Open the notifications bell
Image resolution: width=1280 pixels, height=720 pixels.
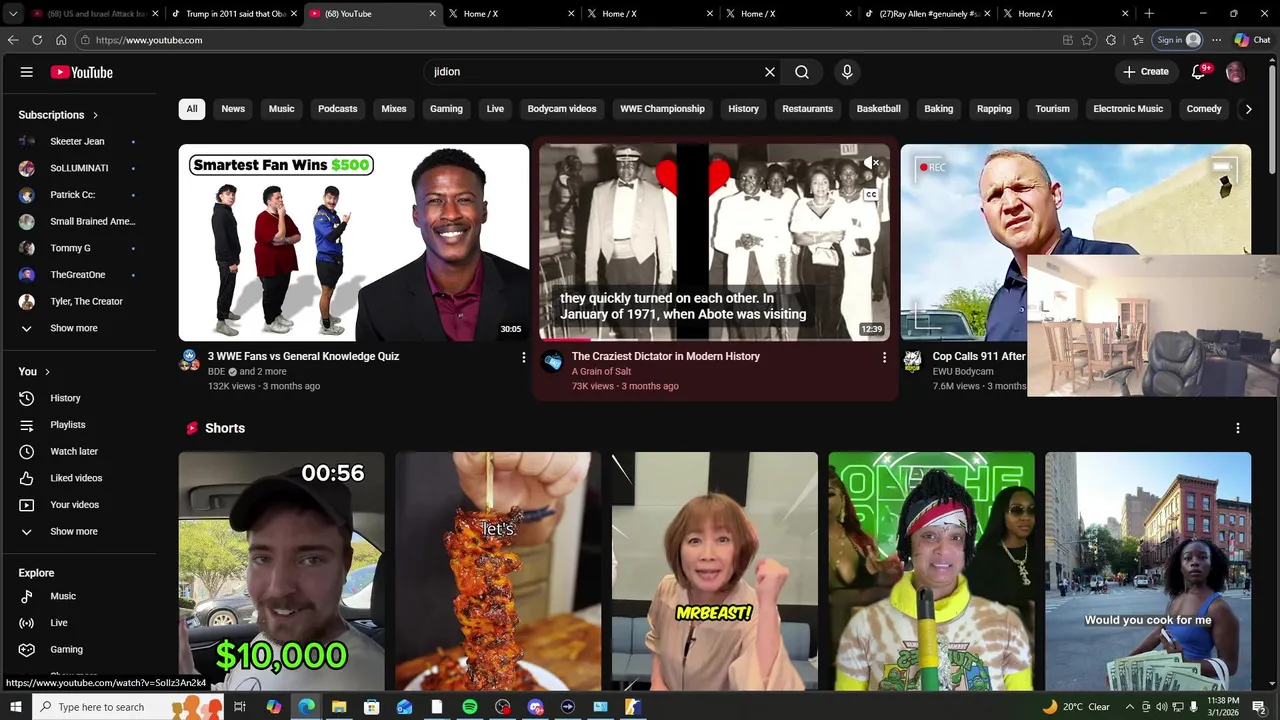tap(1199, 72)
